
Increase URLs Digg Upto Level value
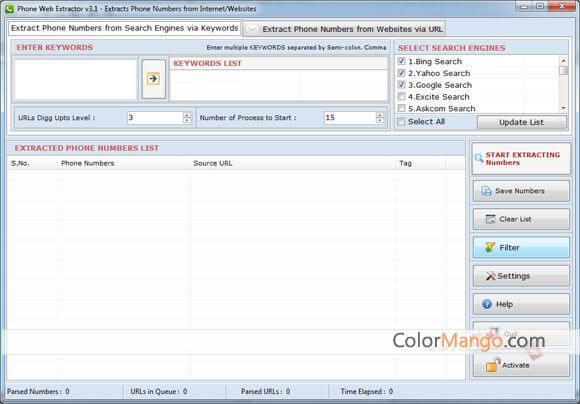(x=187, y=115)
